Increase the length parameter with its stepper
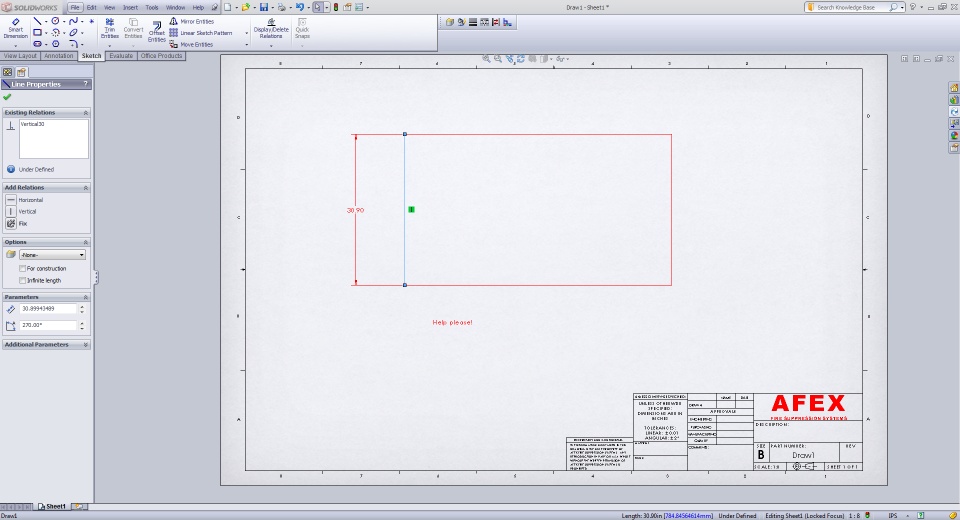Image resolution: width=960 pixels, height=520 pixels. [x=82, y=307]
